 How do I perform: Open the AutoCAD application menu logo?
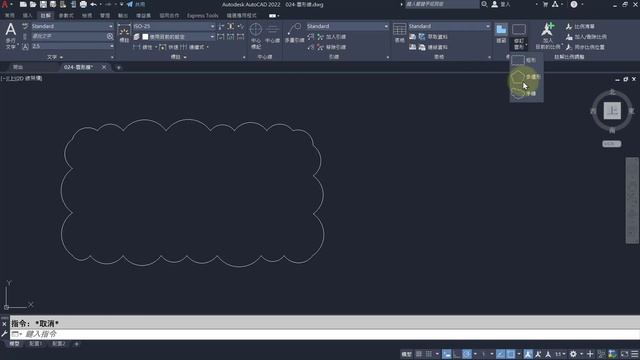(x=5, y=4)
